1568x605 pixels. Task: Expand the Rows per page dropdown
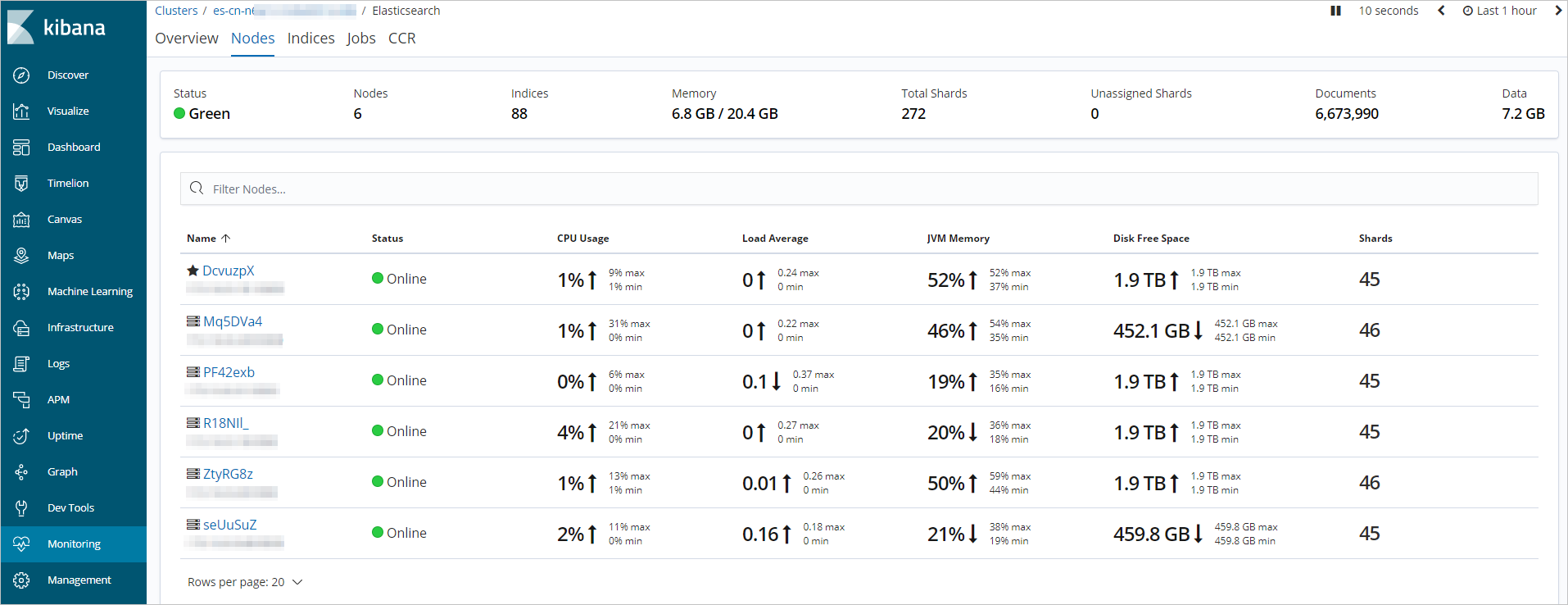coord(245,582)
